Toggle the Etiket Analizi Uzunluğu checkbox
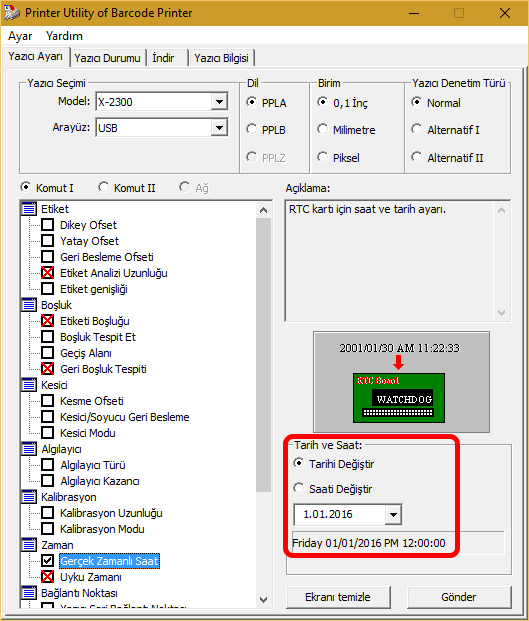Screen dimensions: 529x621 tap(48, 273)
